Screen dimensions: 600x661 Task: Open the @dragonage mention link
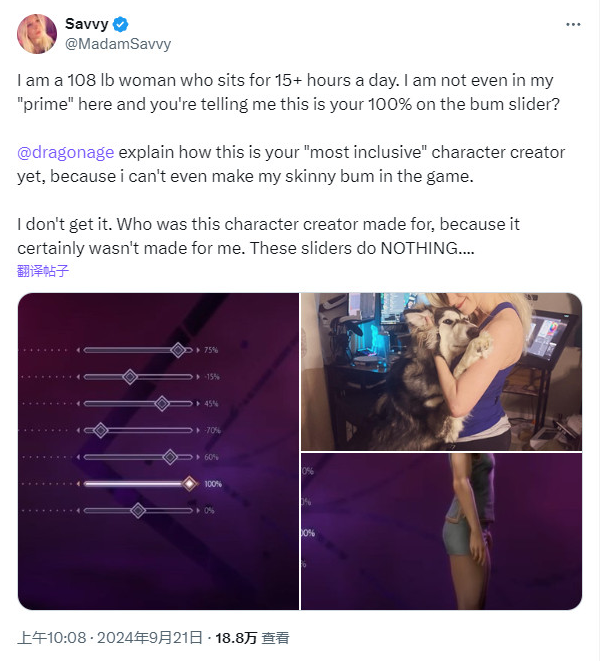click(x=66, y=153)
